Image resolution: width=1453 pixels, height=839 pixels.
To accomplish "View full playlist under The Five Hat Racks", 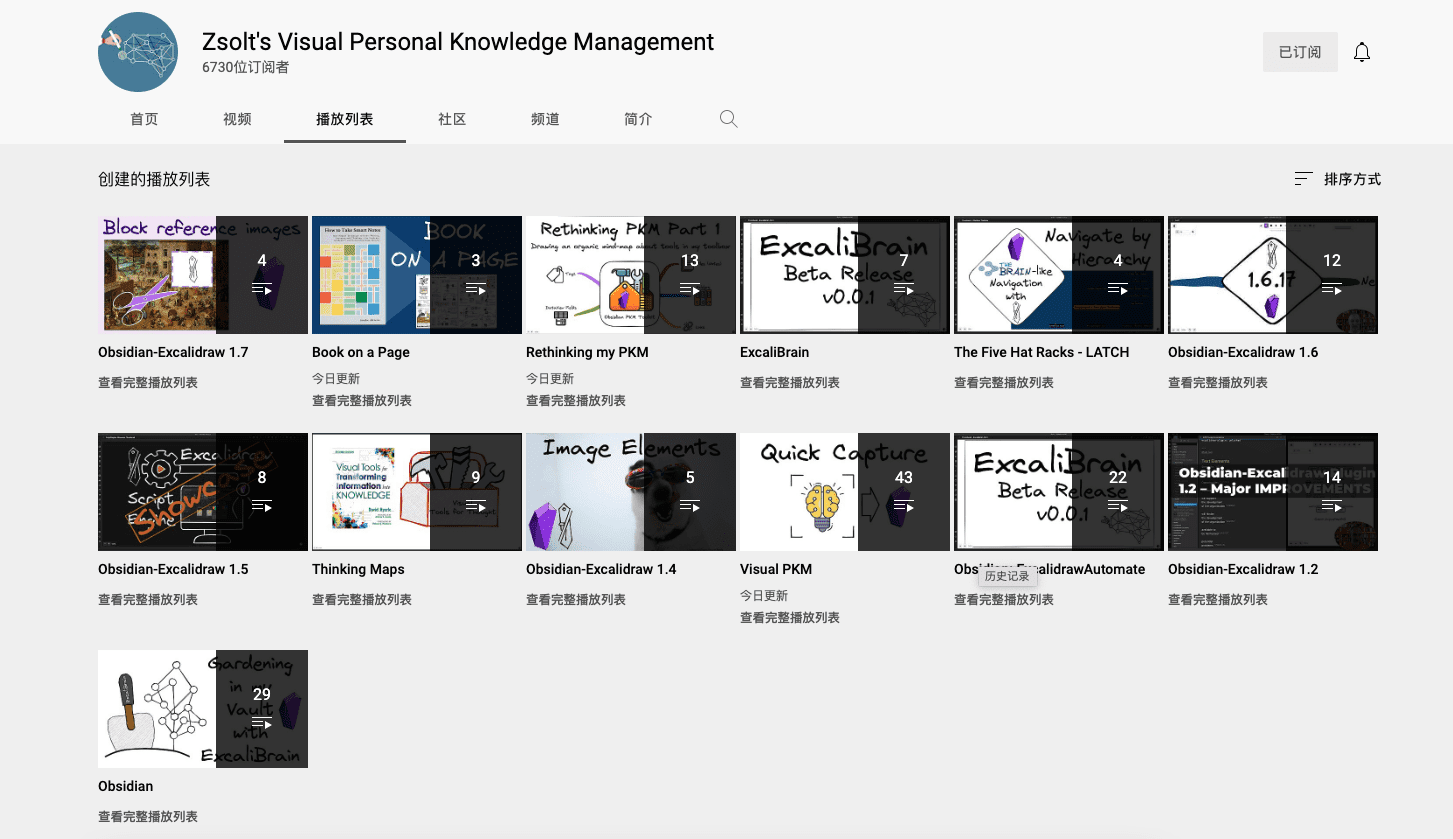I will pyautogui.click(x=1004, y=382).
